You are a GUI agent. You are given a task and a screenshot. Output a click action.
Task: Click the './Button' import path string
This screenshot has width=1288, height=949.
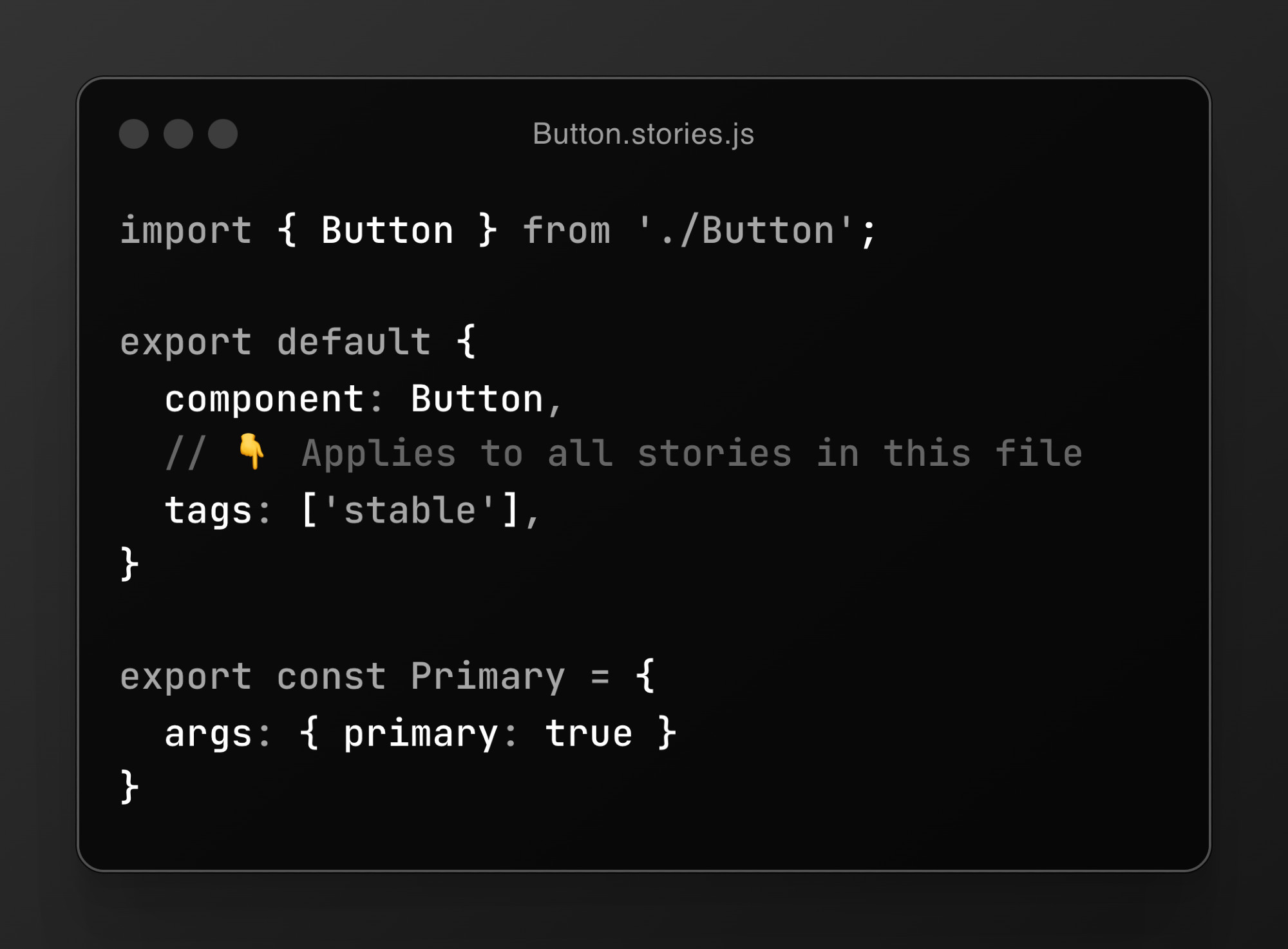746,231
